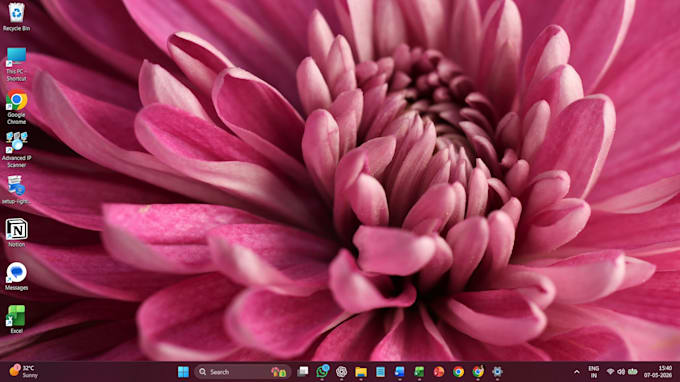Open the Chrome profile icon next to Settings
Screen dimensions: 680x382
[x=478, y=372]
